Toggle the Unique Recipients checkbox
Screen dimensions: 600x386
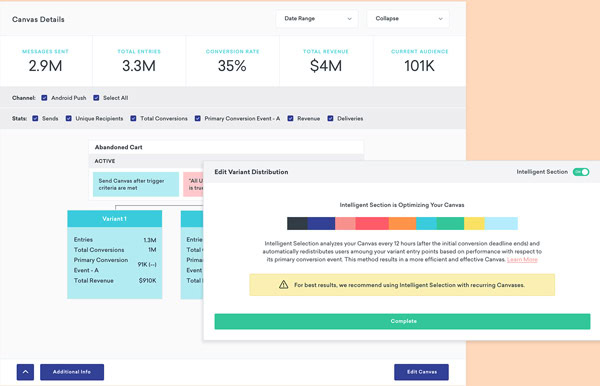[68, 119]
